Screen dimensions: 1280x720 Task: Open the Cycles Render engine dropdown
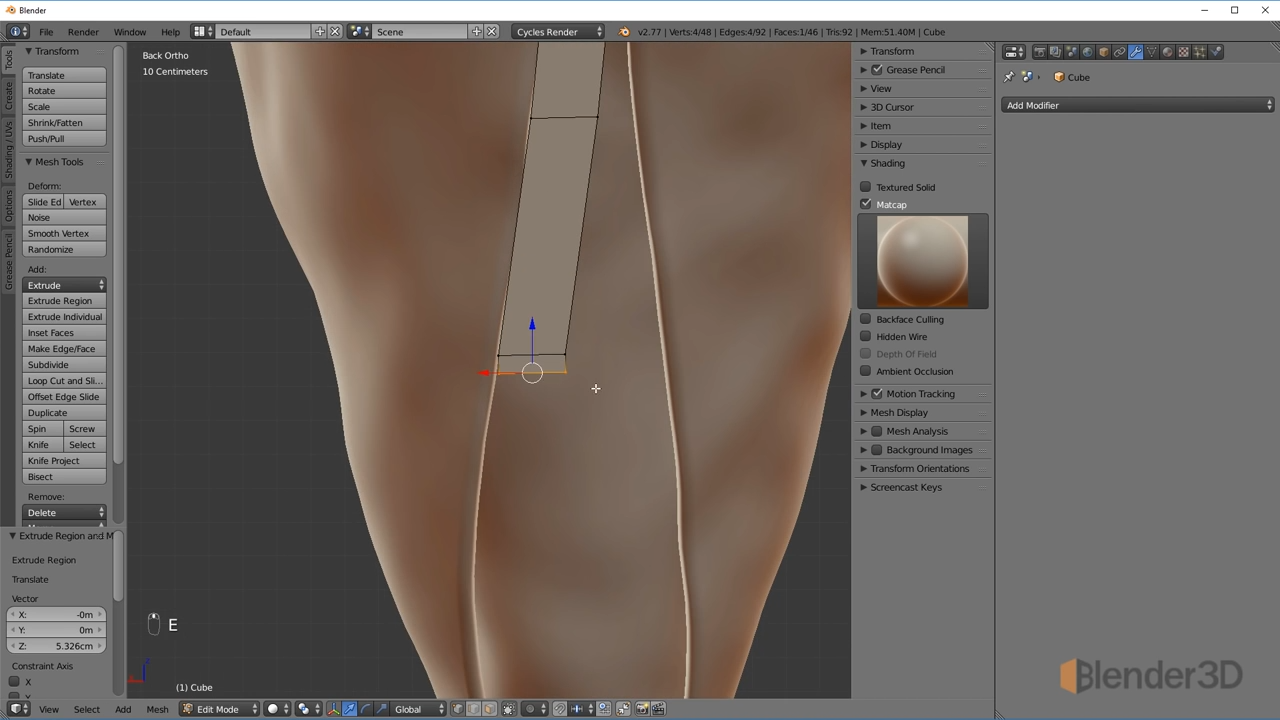(x=558, y=32)
